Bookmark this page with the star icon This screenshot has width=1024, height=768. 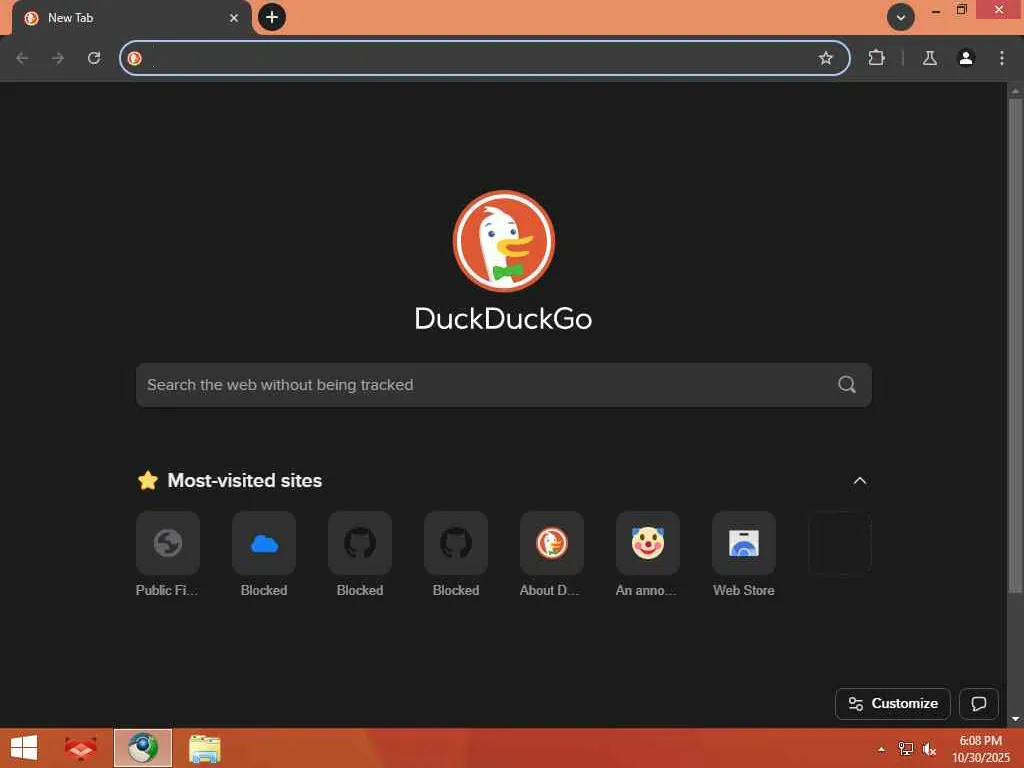[x=825, y=58]
